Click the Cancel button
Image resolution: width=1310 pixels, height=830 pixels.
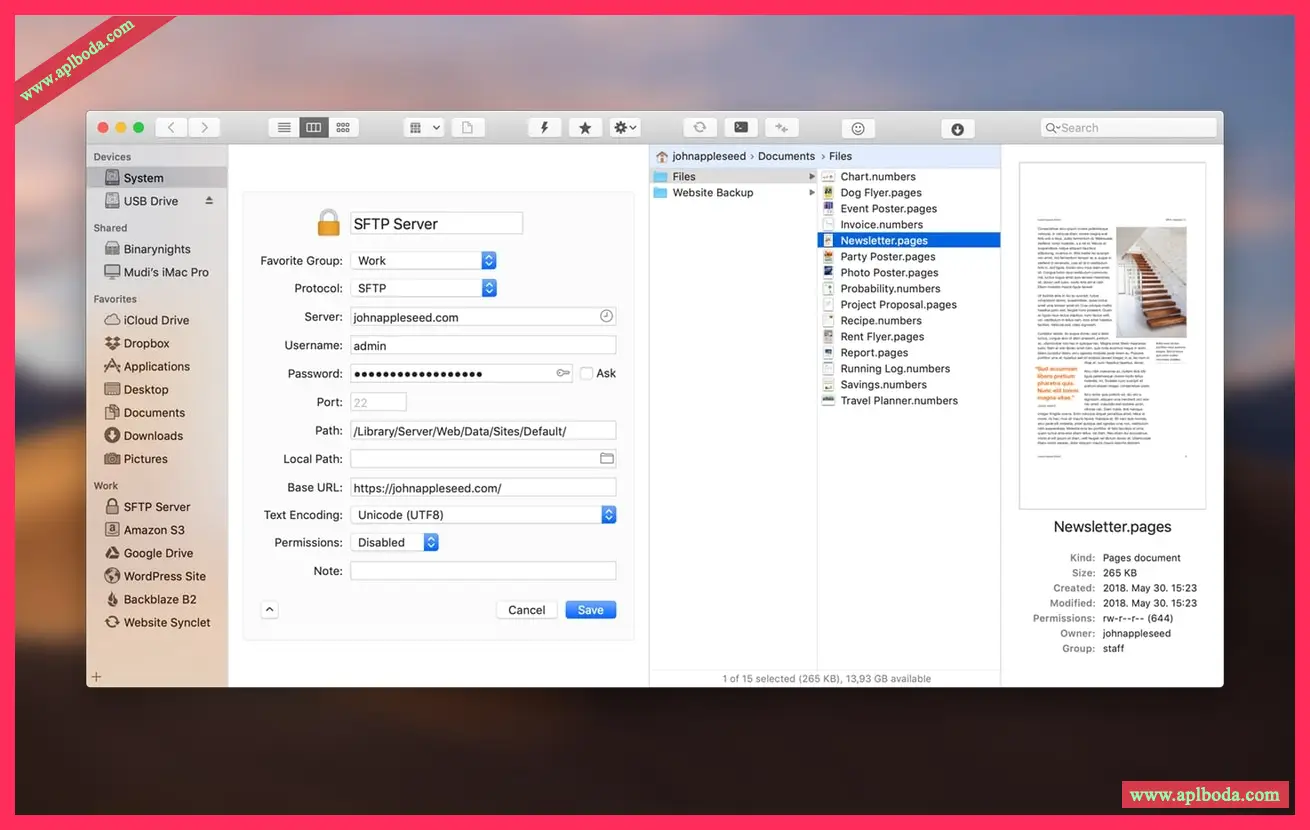[x=527, y=610]
